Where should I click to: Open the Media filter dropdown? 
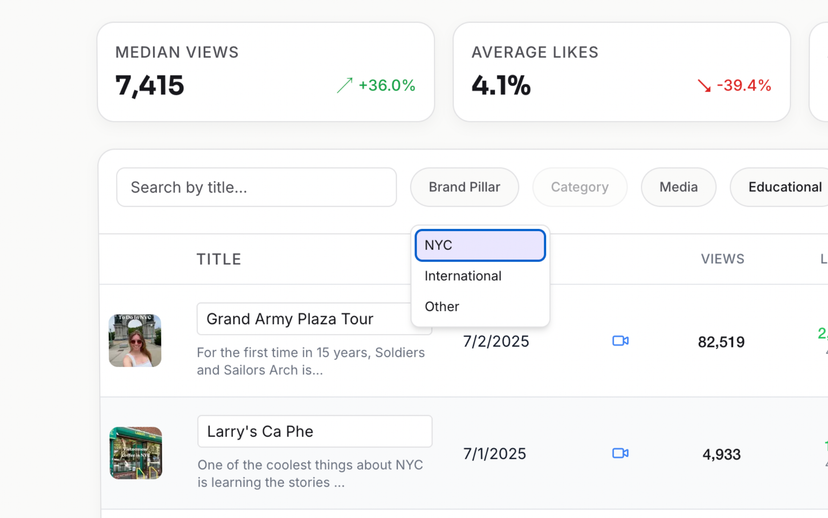point(679,187)
